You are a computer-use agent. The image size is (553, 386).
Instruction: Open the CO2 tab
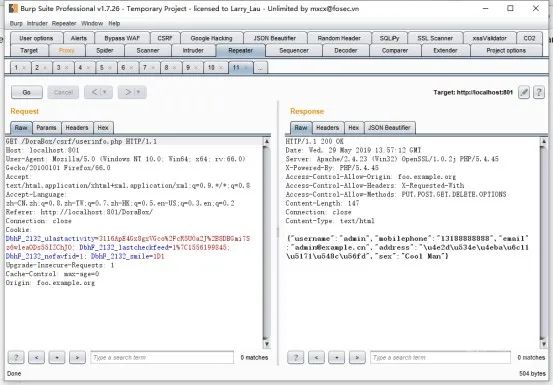tap(529, 38)
